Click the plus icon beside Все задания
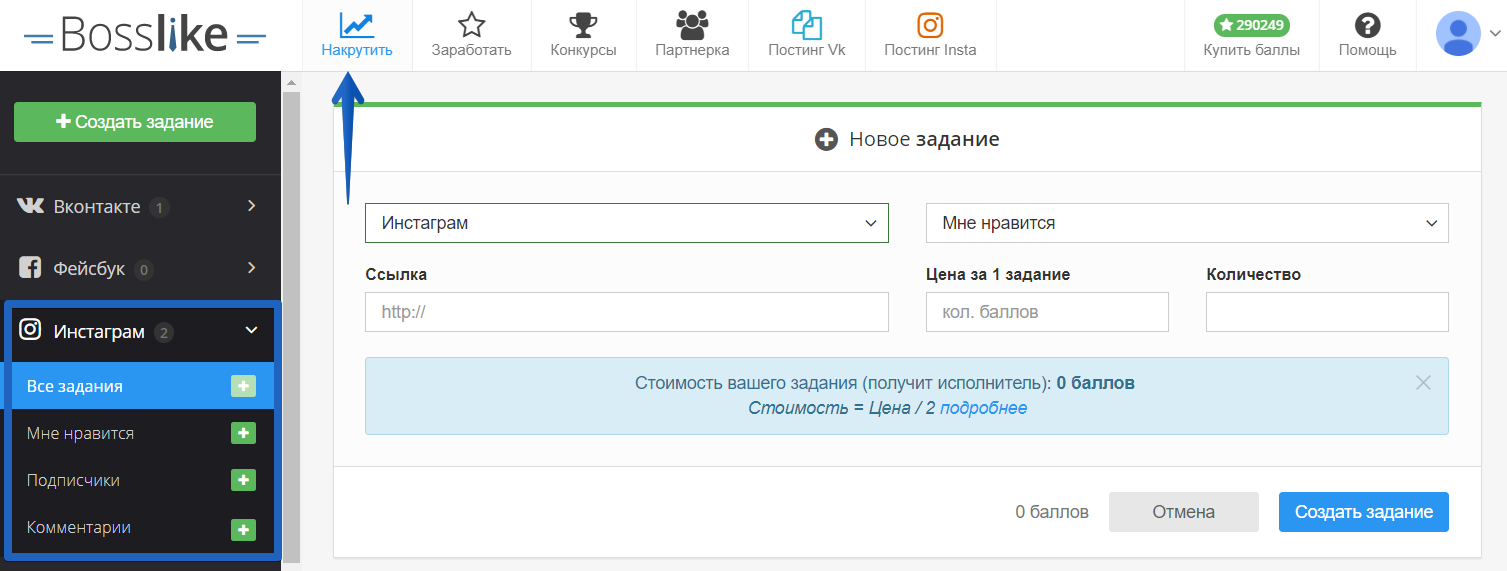1507x571 pixels. [x=243, y=386]
